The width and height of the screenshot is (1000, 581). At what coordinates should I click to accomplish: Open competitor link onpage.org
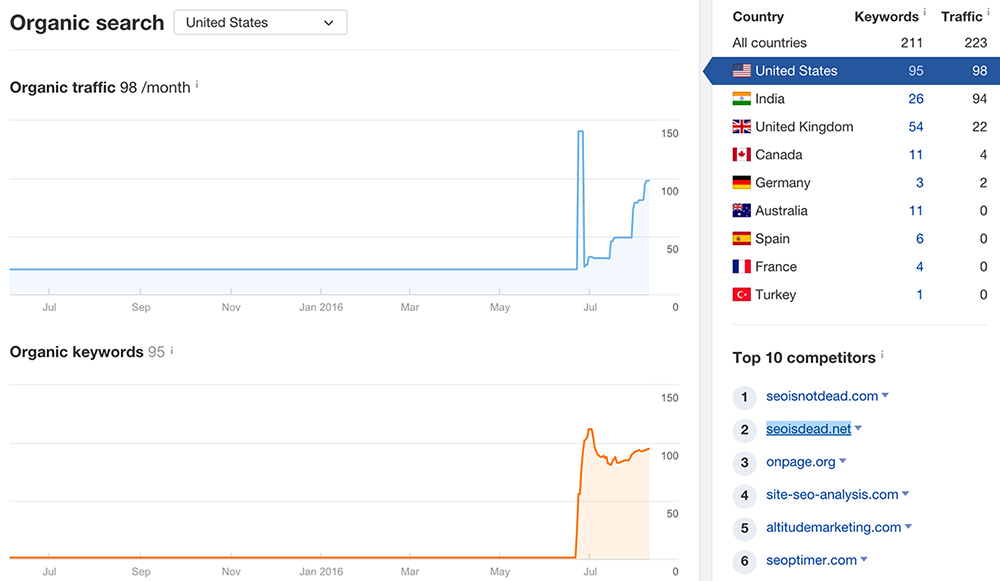coord(801,462)
